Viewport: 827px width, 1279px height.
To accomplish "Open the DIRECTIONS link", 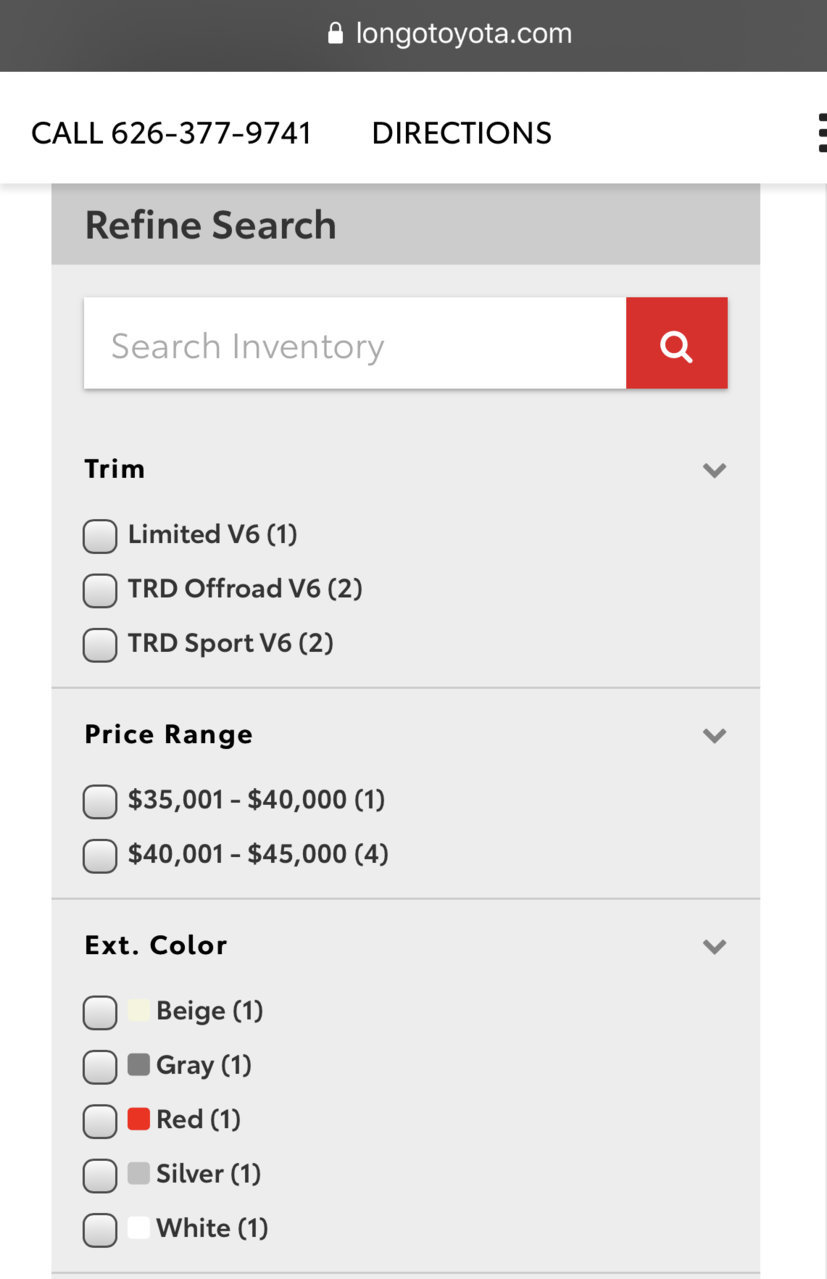I will (461, 133).
